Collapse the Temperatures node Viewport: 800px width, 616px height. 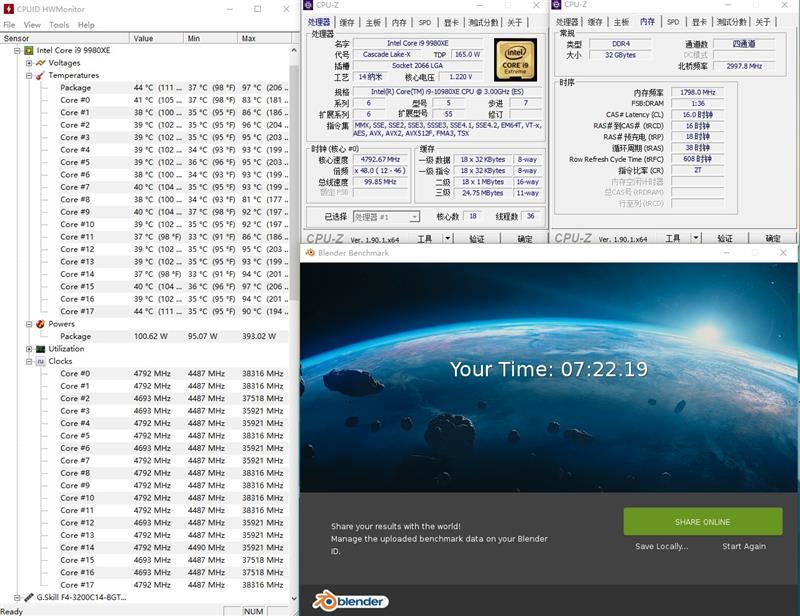point(29,76)
